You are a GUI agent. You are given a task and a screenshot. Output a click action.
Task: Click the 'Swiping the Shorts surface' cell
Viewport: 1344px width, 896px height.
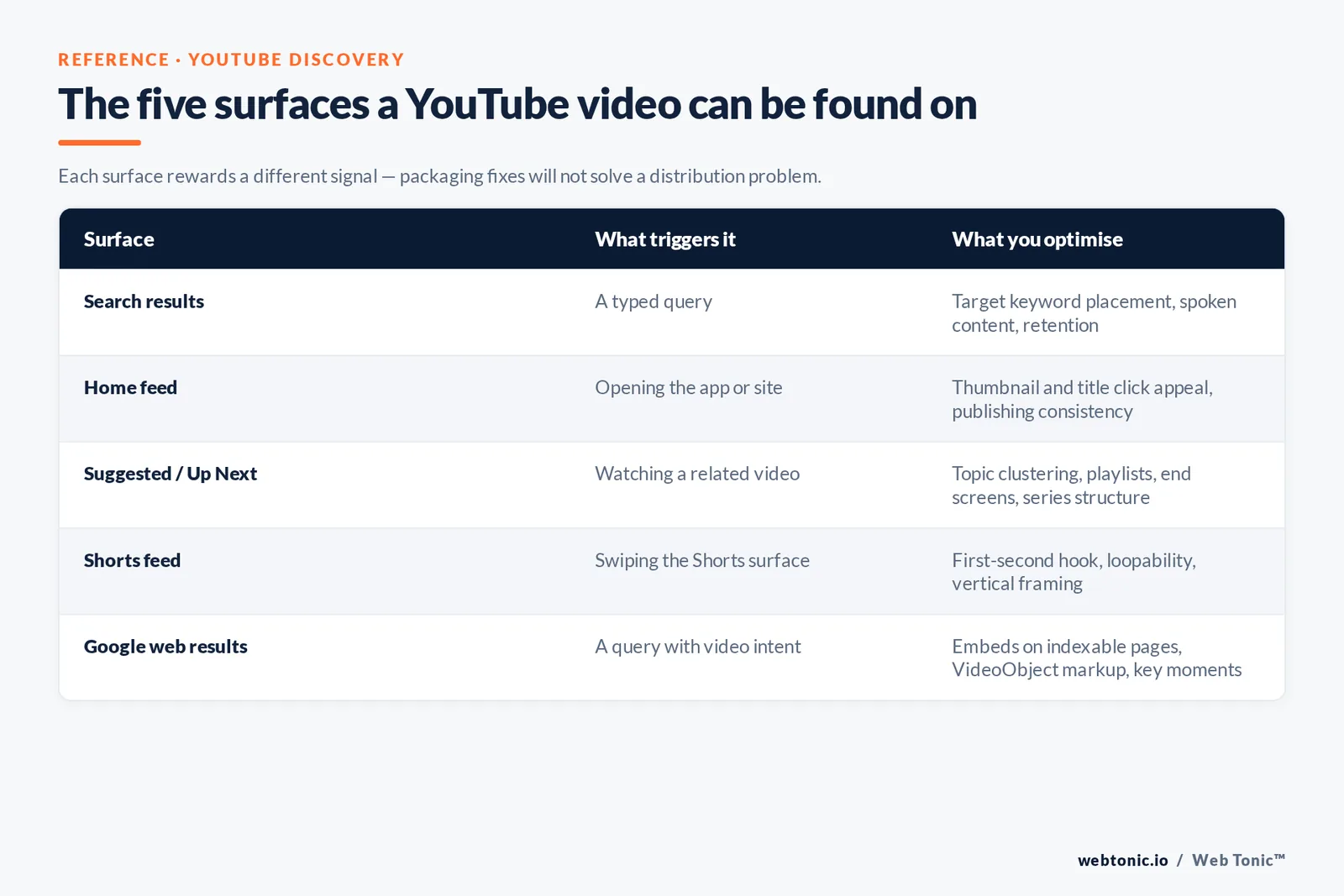[701, 560]
